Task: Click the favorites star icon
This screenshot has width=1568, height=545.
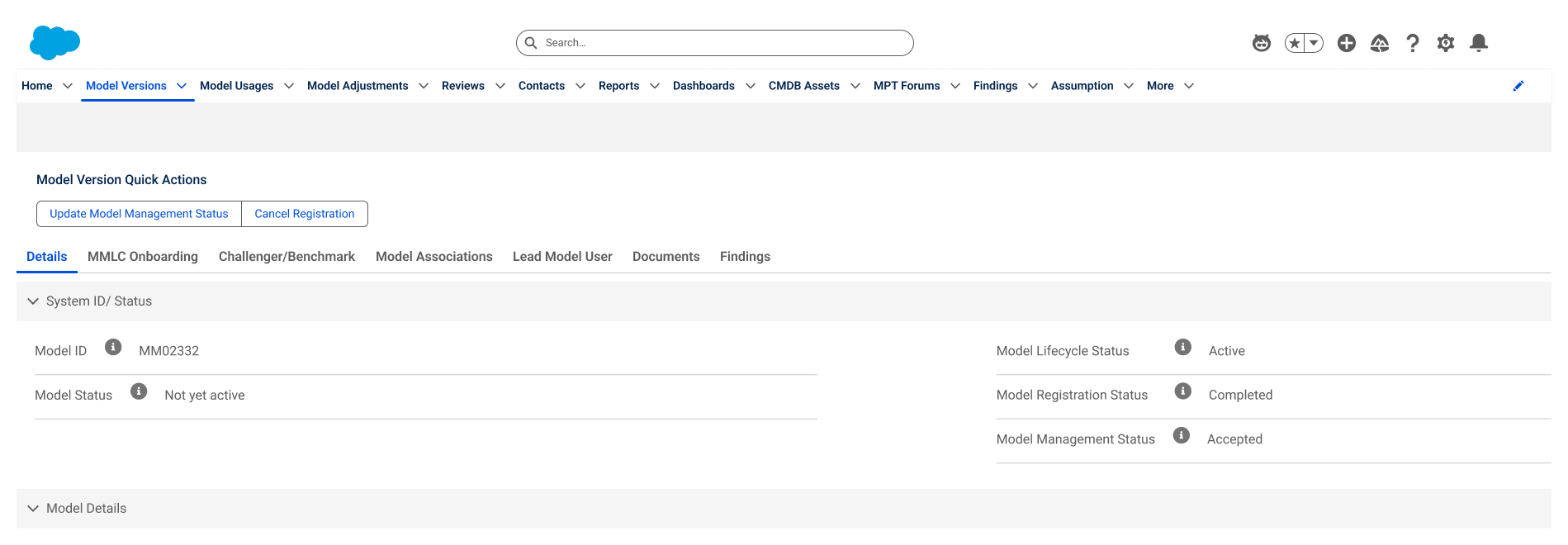Action: coord(1294,43)
